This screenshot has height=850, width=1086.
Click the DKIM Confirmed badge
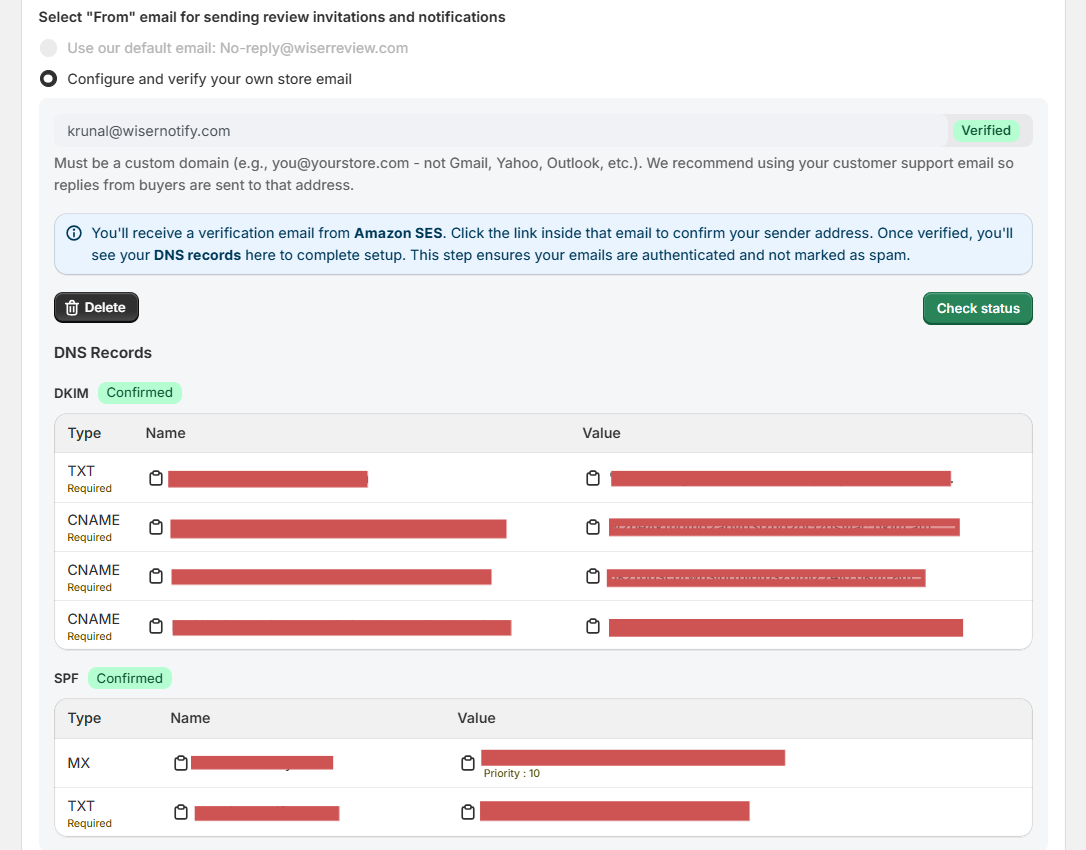click(x=140, y=393)
